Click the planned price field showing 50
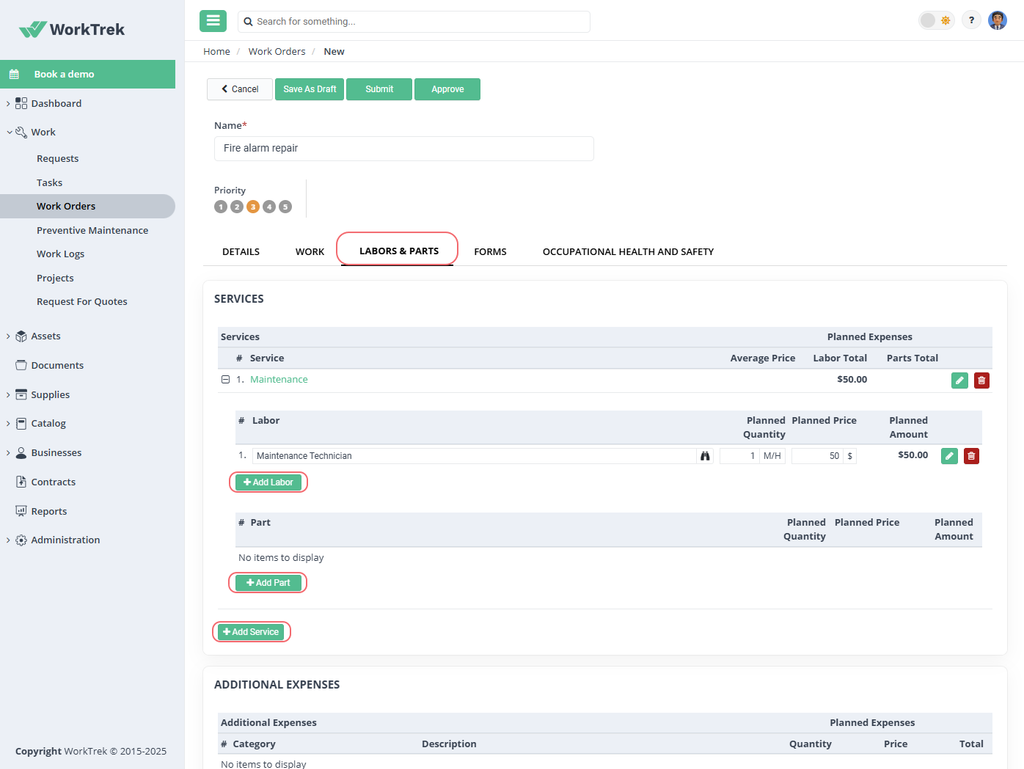 (x=818, y=456)
